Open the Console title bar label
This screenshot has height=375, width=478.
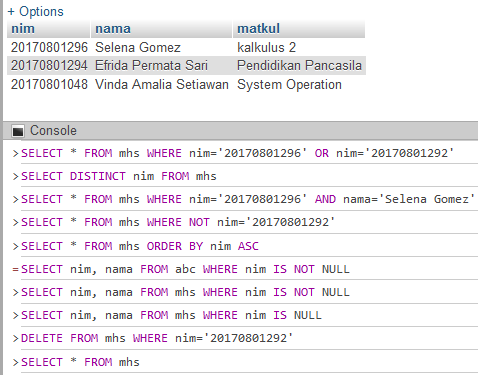point(53,131)
